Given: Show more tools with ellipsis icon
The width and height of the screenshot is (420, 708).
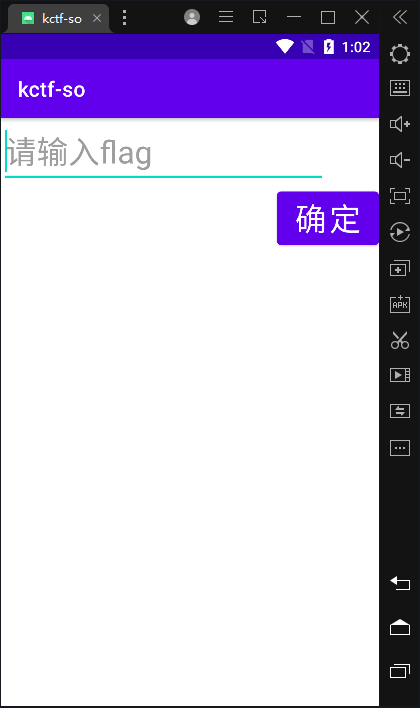Looking at the screenshot, I should pyautogui.click(x=400, y=448).
